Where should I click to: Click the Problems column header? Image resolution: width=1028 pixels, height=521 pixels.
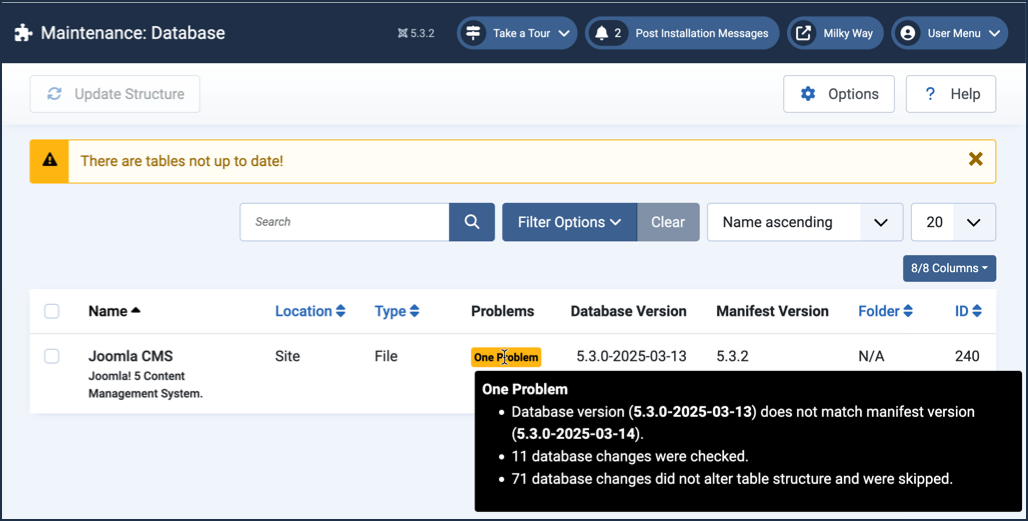pyautogui.click(x=502, y=311)
